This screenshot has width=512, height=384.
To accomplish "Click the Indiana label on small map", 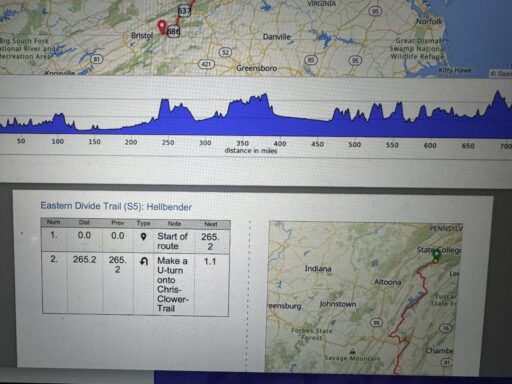I will coord(318,269).
